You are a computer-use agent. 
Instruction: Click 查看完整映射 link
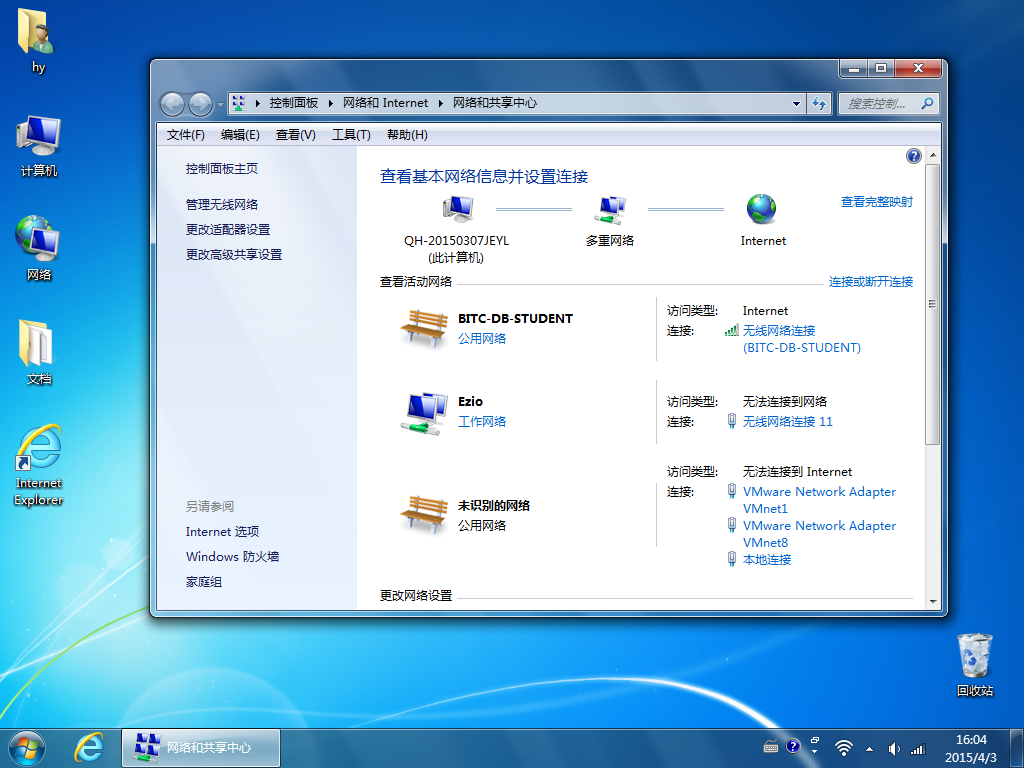click(876, 202)
